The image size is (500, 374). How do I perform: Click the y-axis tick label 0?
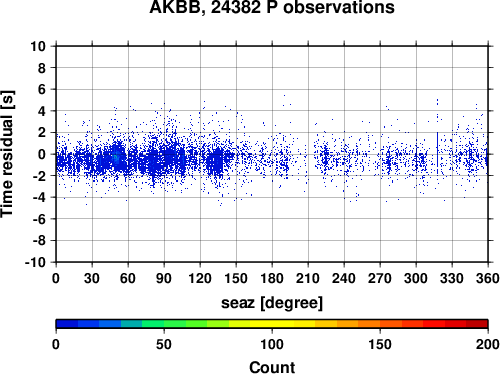click(42, 154)
